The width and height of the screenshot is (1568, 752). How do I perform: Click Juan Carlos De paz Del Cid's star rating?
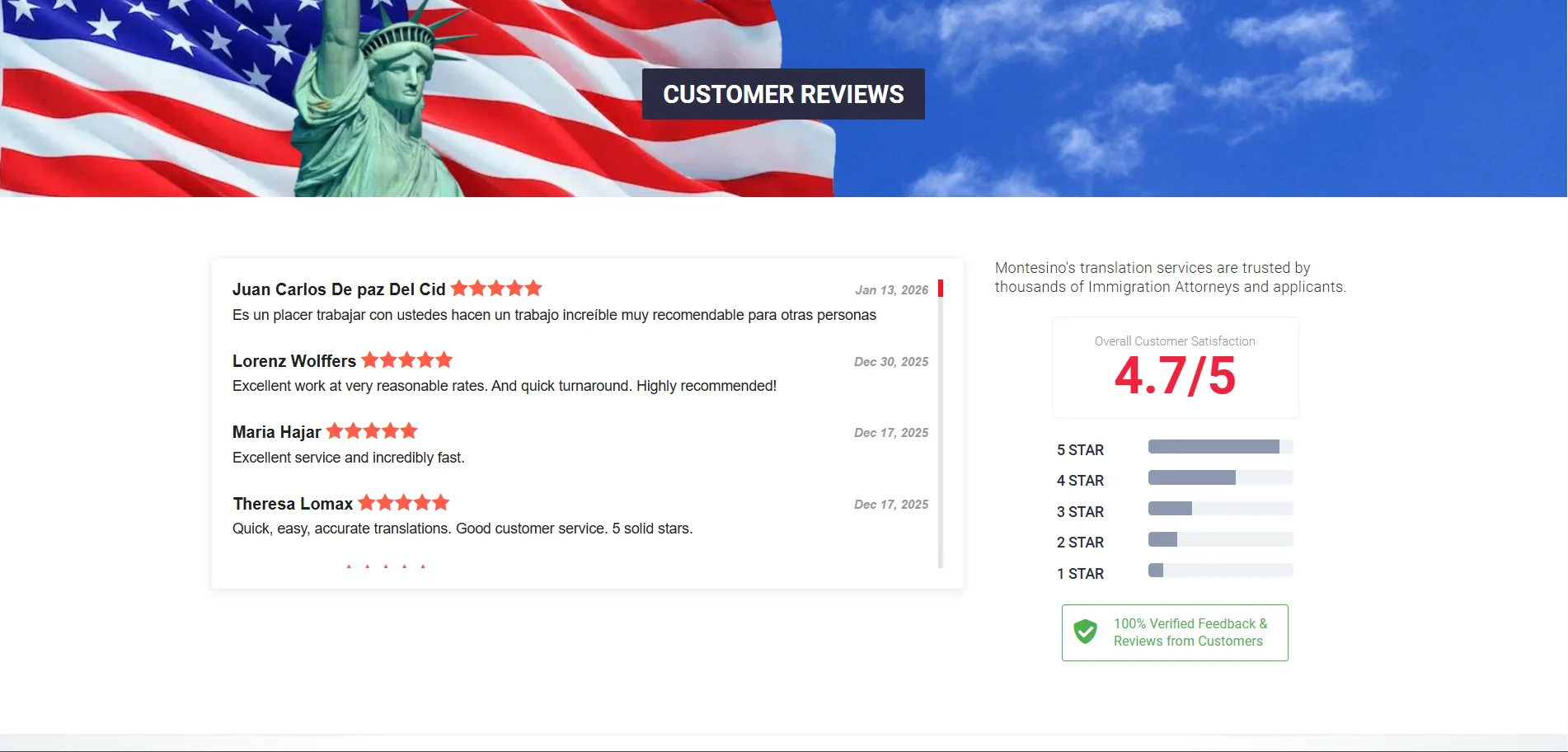496,289
